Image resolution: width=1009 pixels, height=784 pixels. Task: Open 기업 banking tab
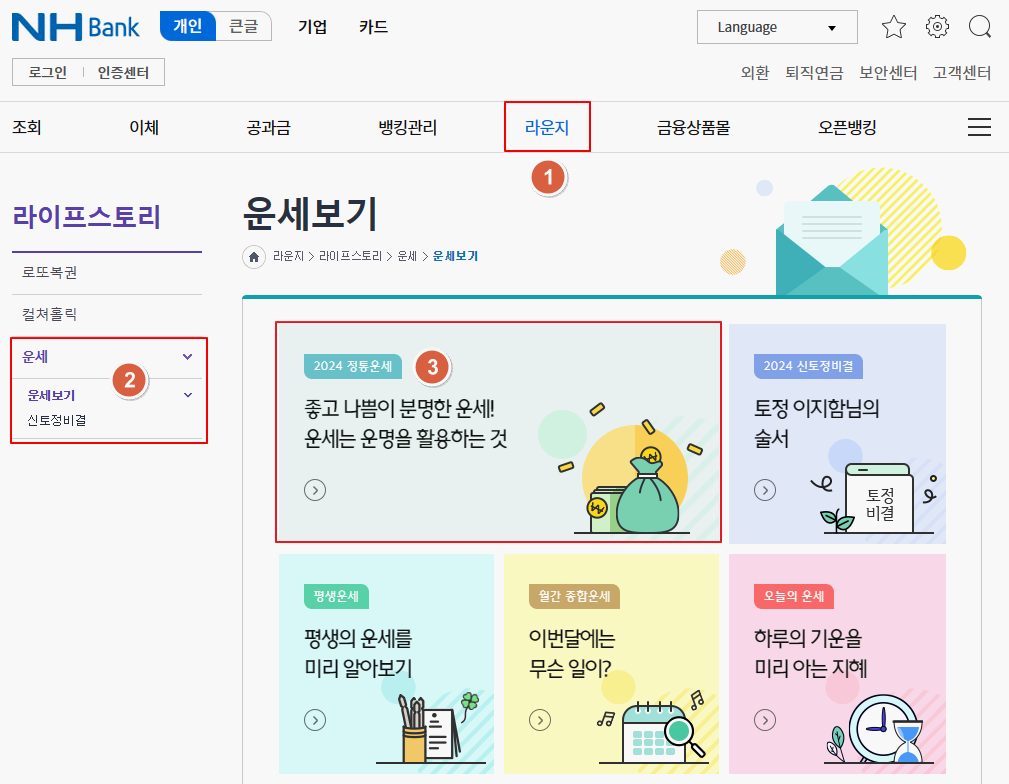(x=312, y=27)
